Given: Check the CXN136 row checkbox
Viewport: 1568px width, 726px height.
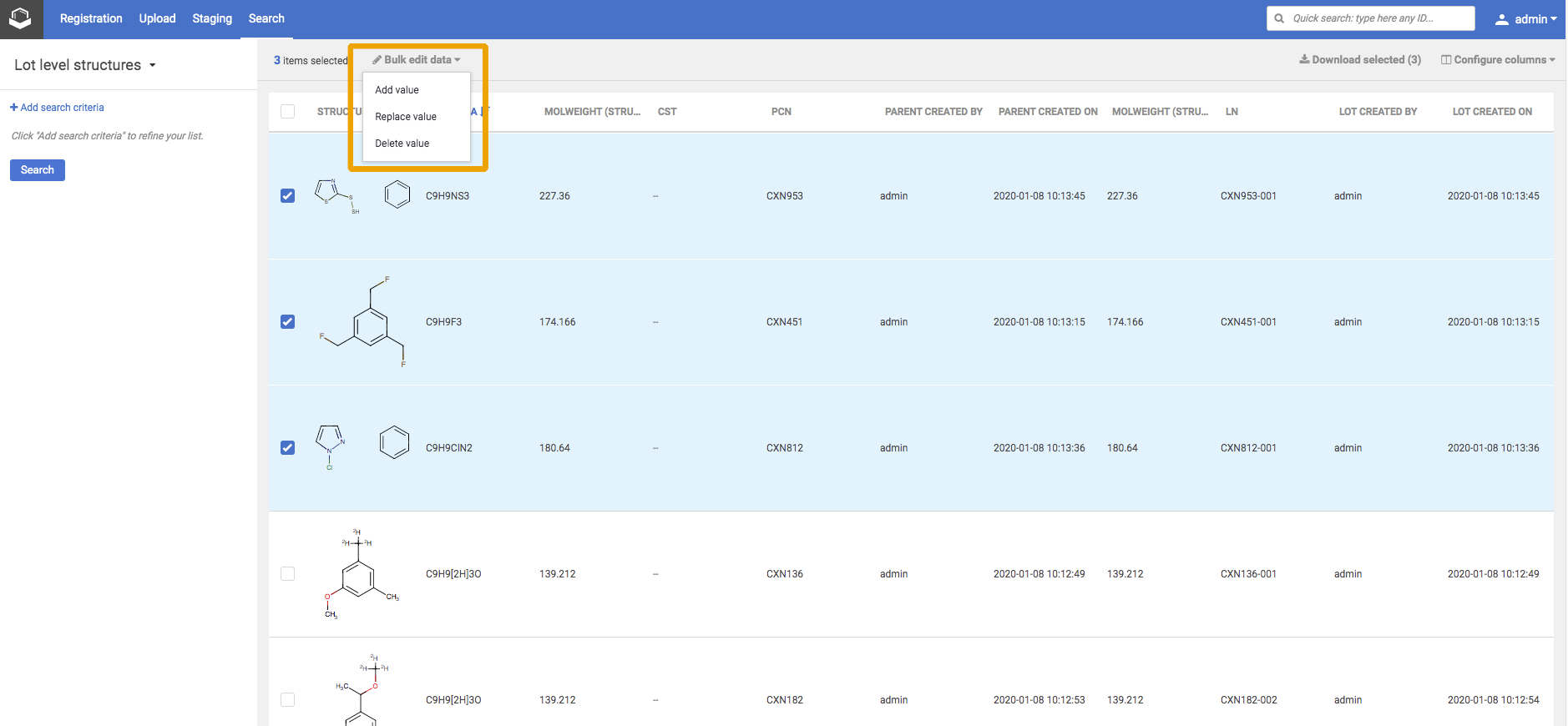Looking at the screenshot, I should point(288,574).
